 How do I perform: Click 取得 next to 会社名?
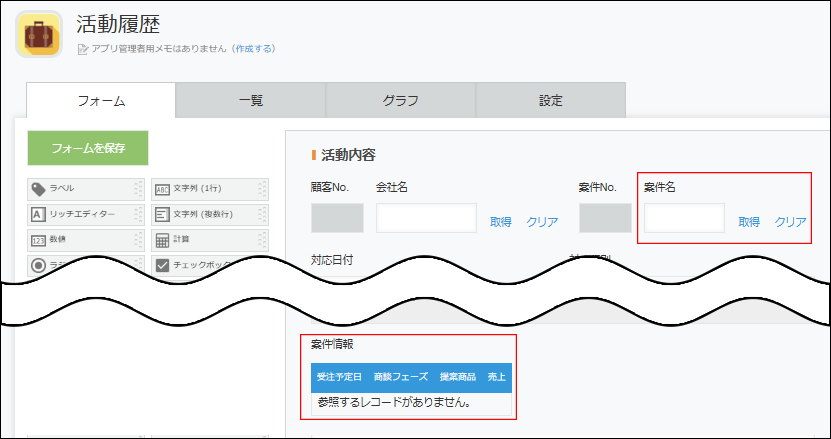point(500,222)
